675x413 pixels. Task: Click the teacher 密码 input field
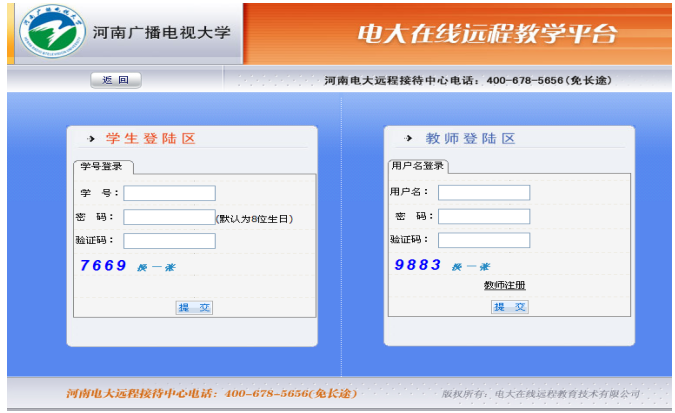coord(484,216)
